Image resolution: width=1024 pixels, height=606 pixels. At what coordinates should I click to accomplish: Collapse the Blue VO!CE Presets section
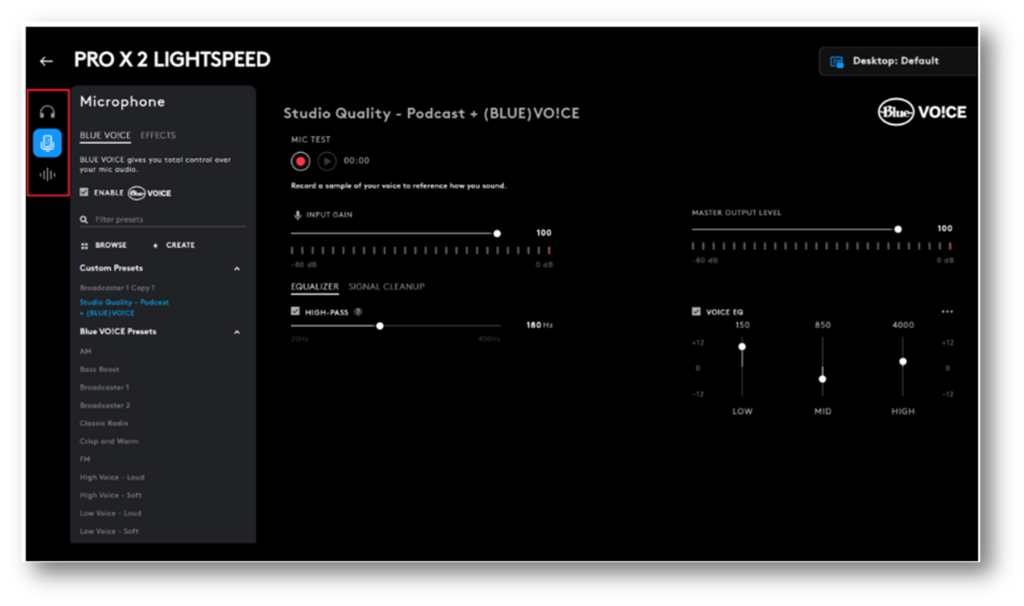[x=237, y=332]
